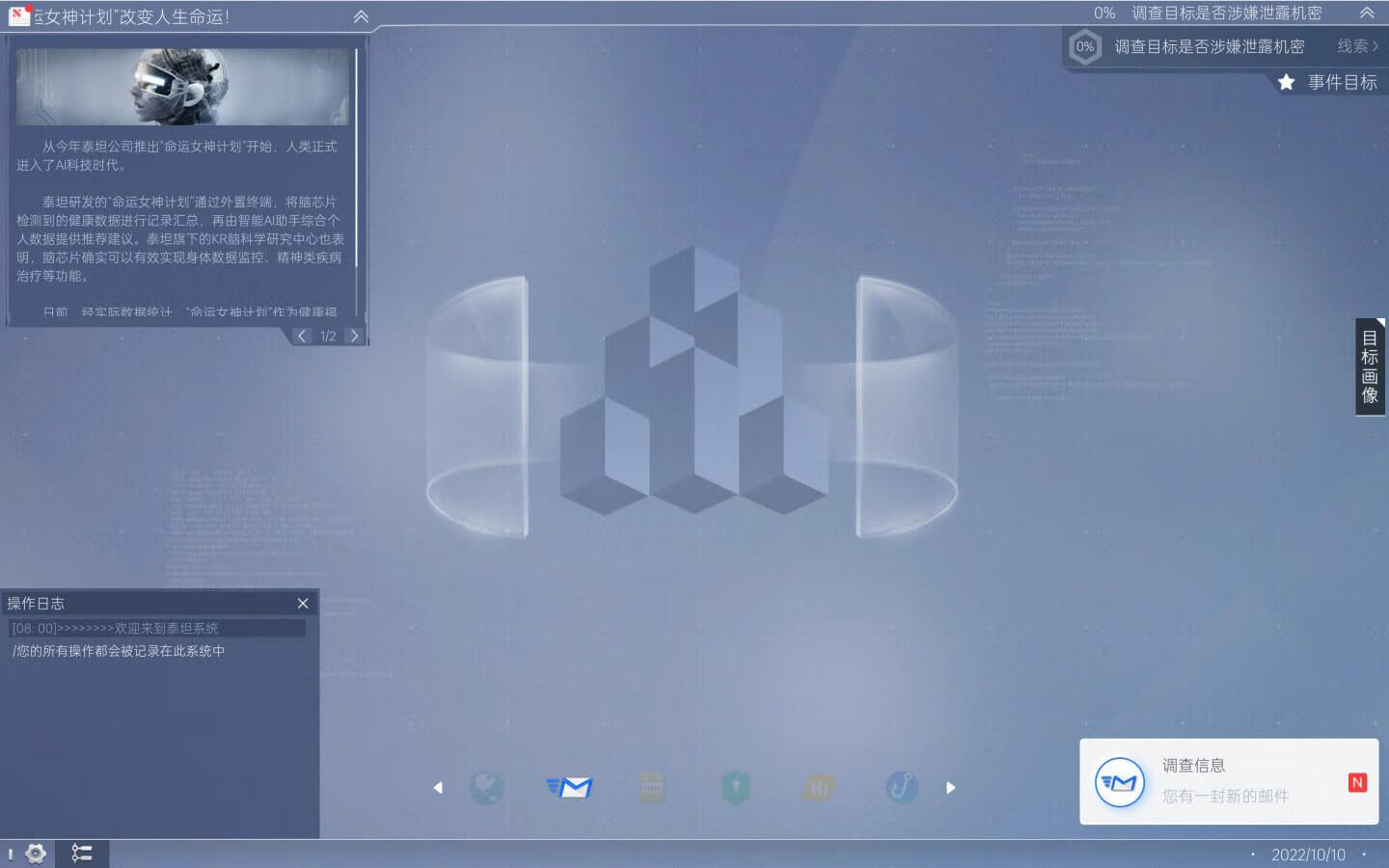Go to previous news page arrow
The height and width of the screenshot is (868, 1389).
(x=302, y=336)
